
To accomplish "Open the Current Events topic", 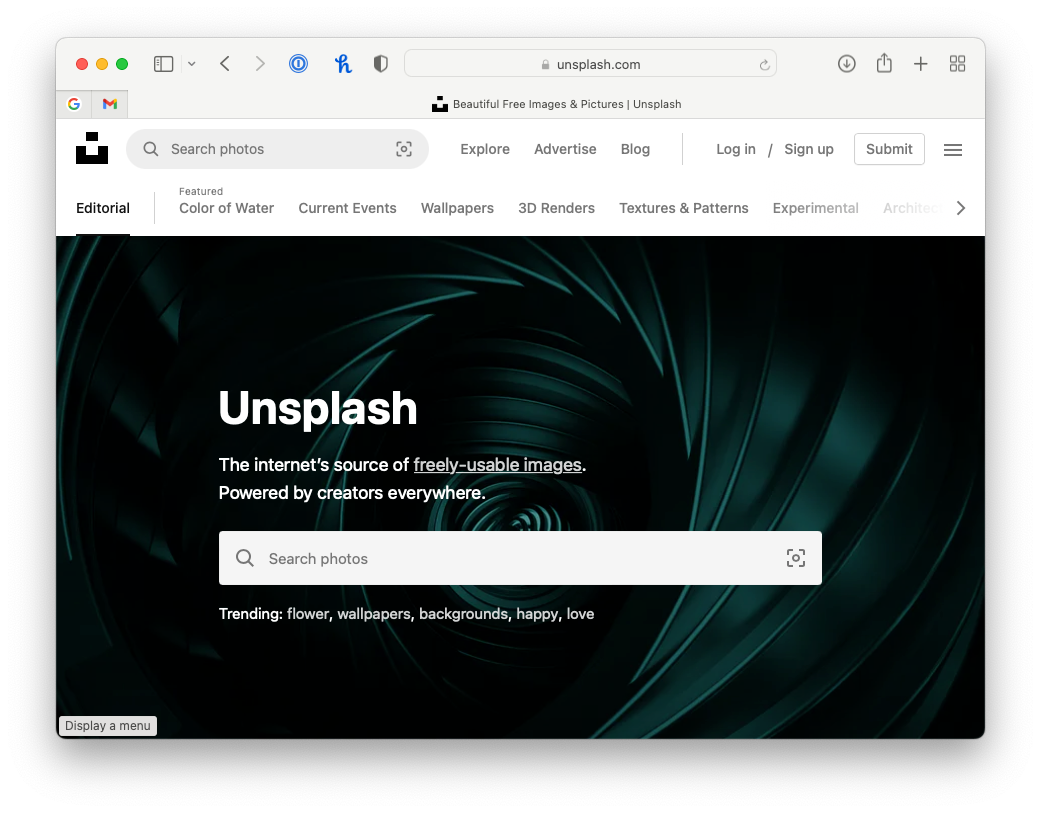I will (x=347, y=208).
